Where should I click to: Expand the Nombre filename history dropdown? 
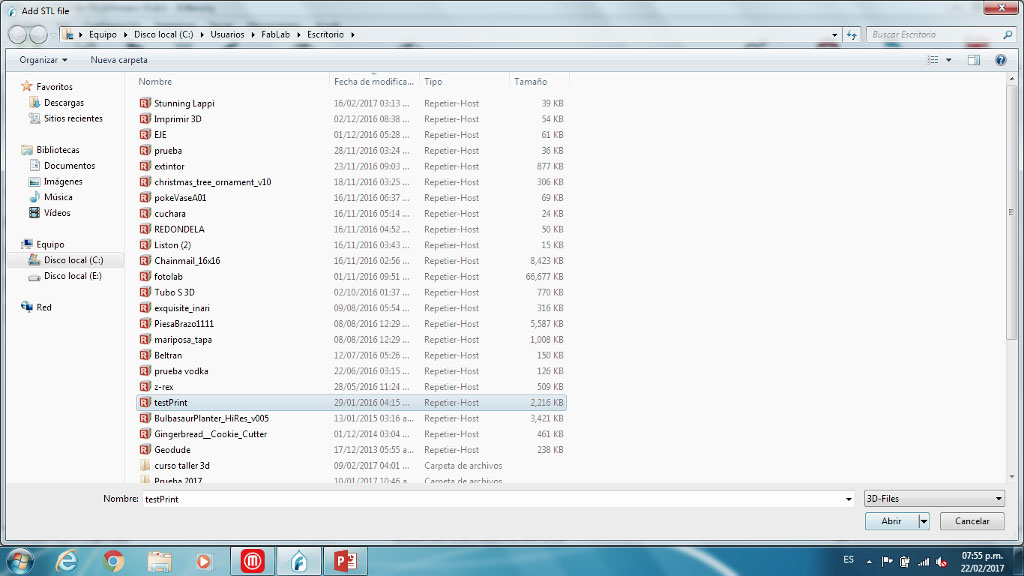(x=848, y=499)
